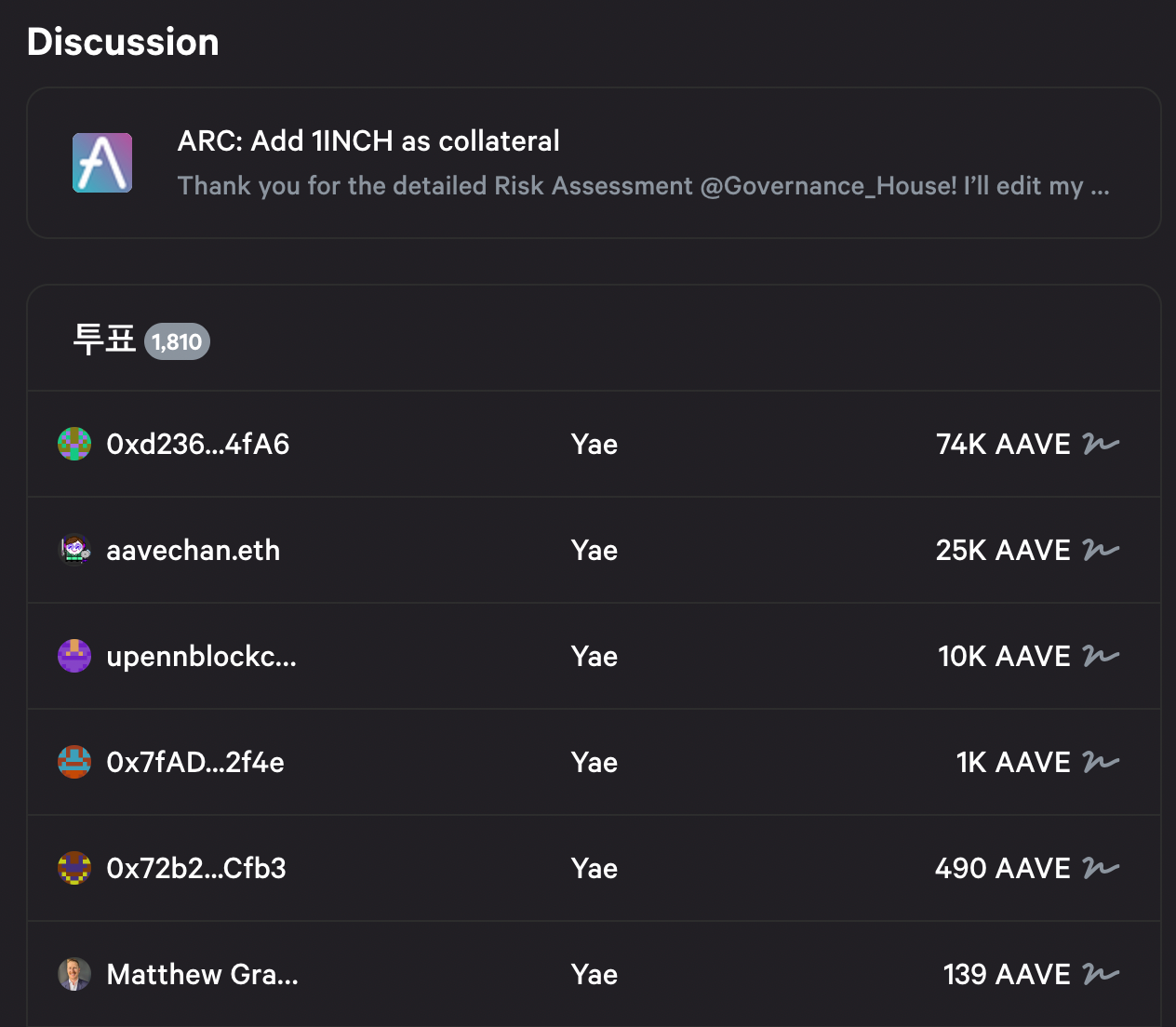Screen dimensions: 1176x1027
Task: Click aavechan.eth avatar image
Action: tap(74, 551)
